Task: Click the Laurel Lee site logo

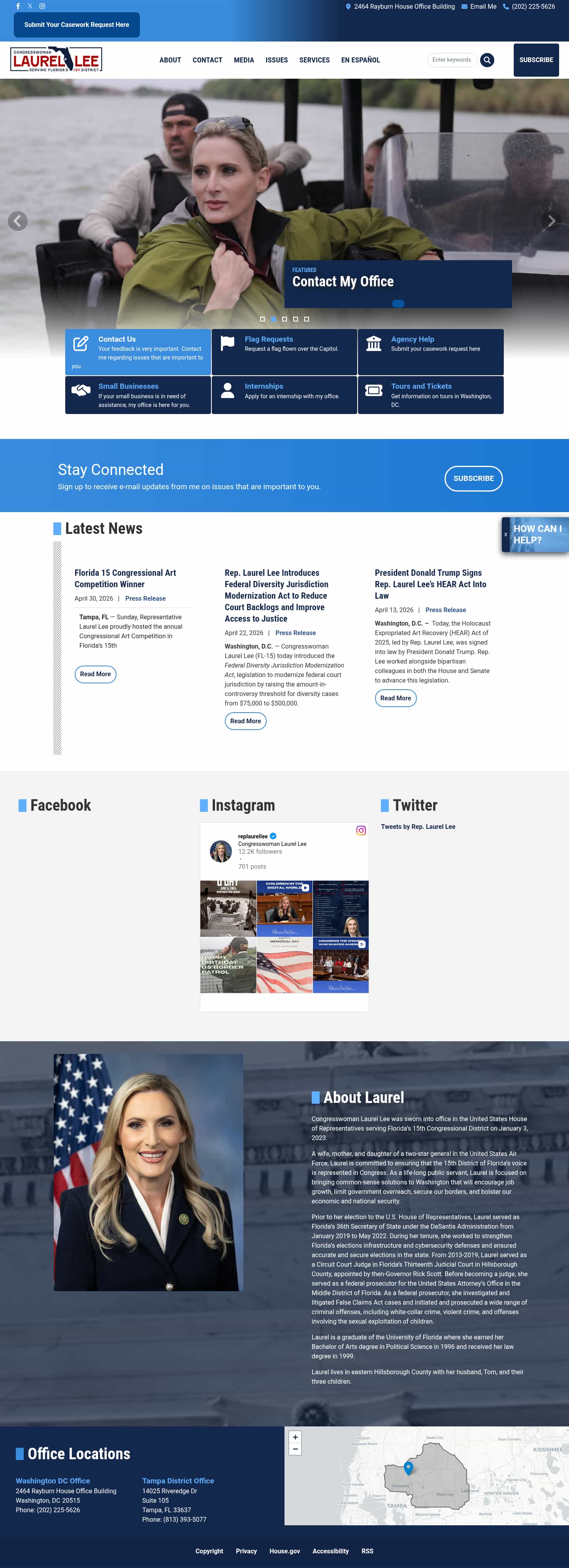Action: 57,60
